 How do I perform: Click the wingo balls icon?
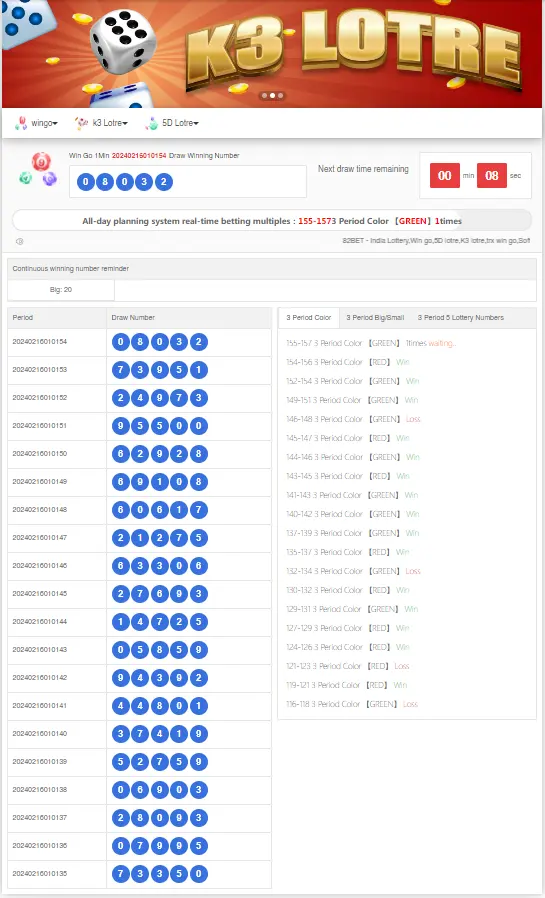pos(21,123)
